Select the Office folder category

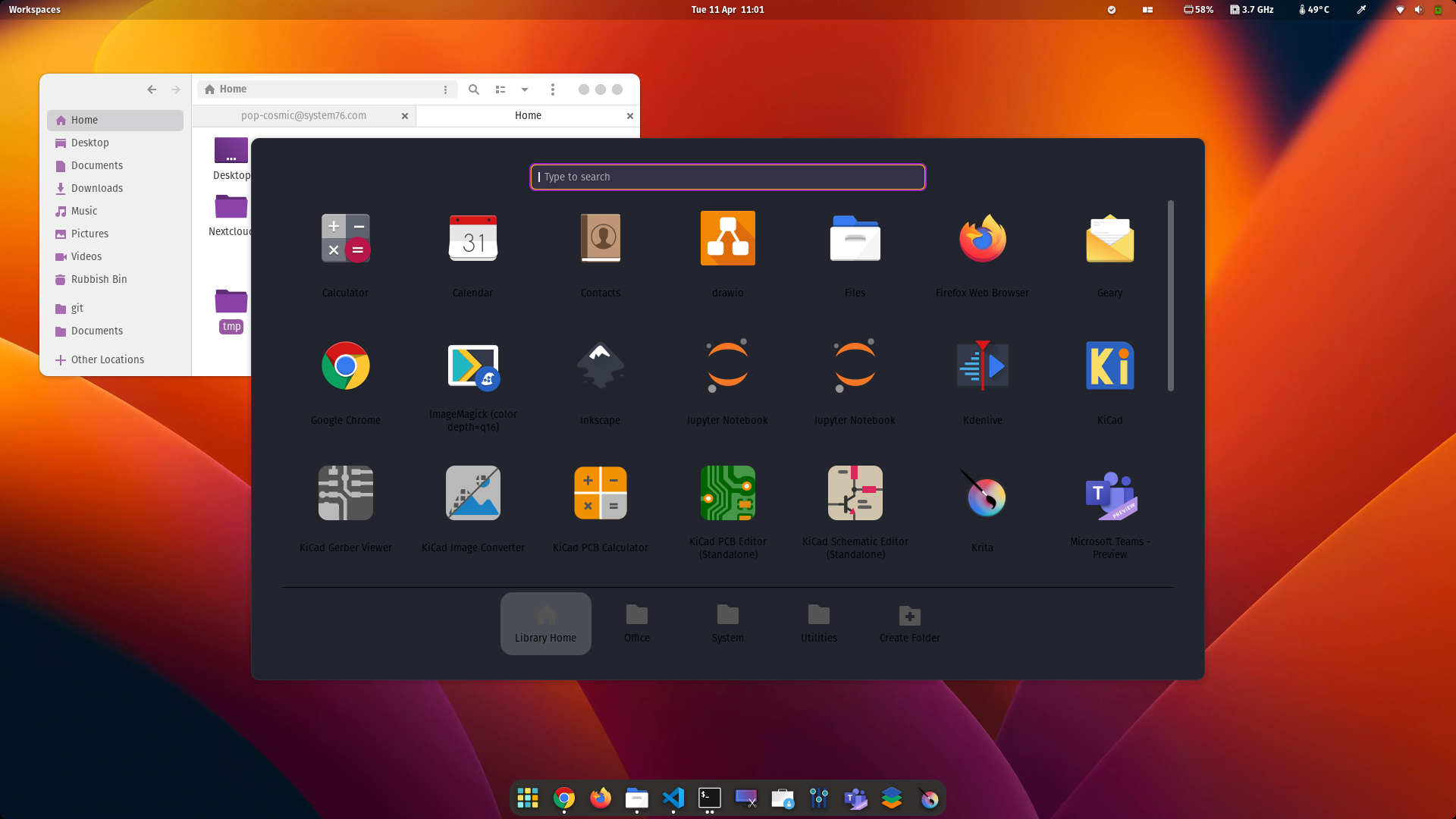point(636,623)
